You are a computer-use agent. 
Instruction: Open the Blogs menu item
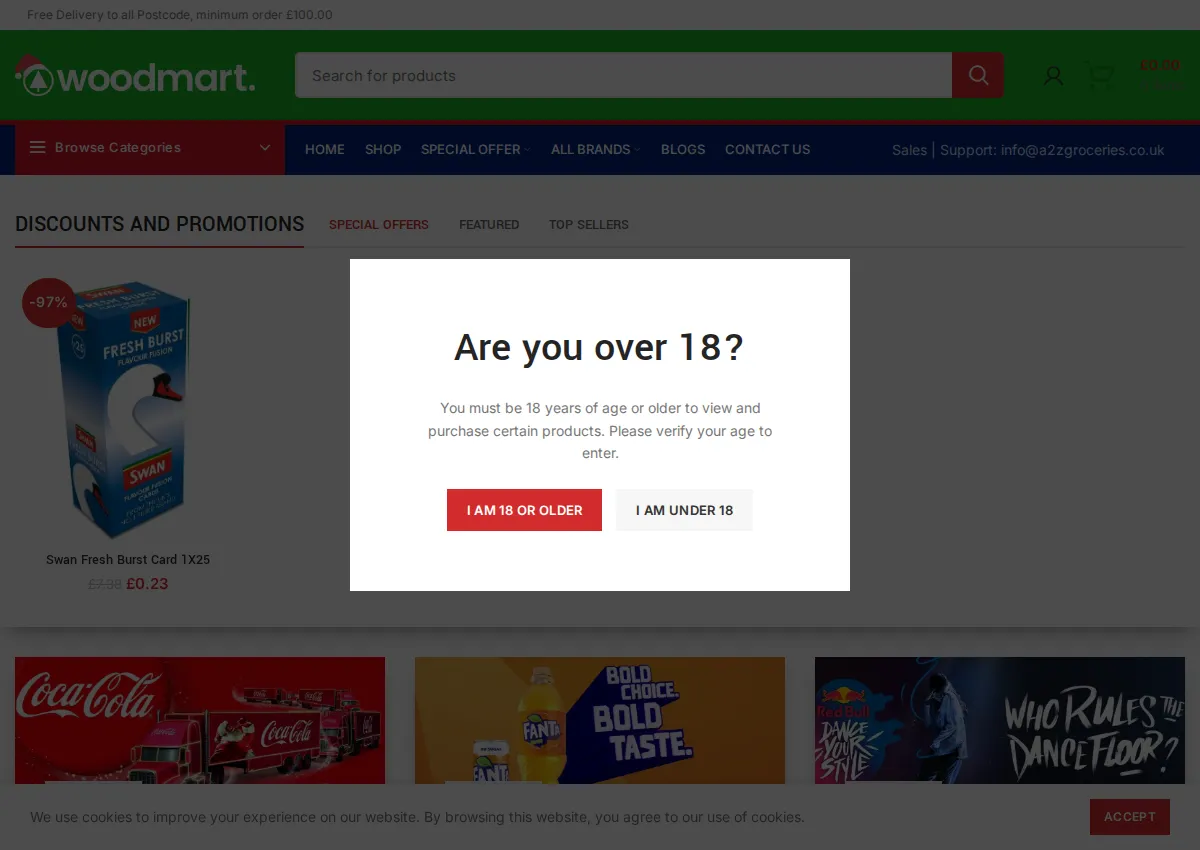(x=683, y=149)
